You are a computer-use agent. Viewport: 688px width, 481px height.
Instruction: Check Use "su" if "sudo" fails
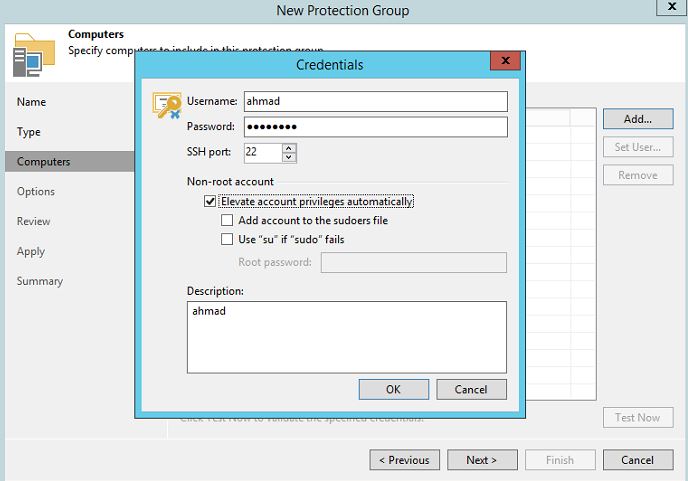tap(228, 239)
